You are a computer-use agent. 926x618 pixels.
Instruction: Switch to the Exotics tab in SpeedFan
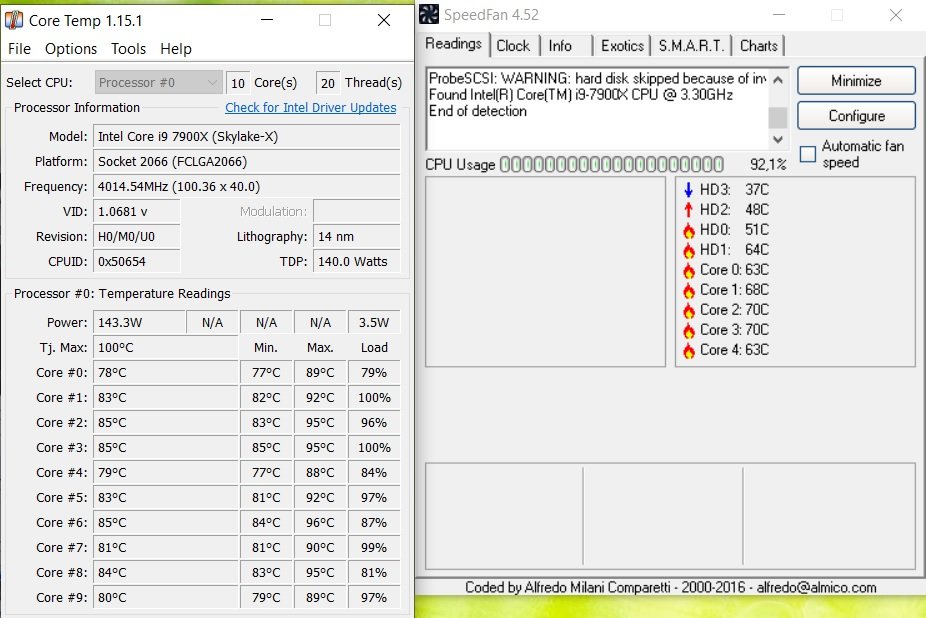(x=622, y=46)
